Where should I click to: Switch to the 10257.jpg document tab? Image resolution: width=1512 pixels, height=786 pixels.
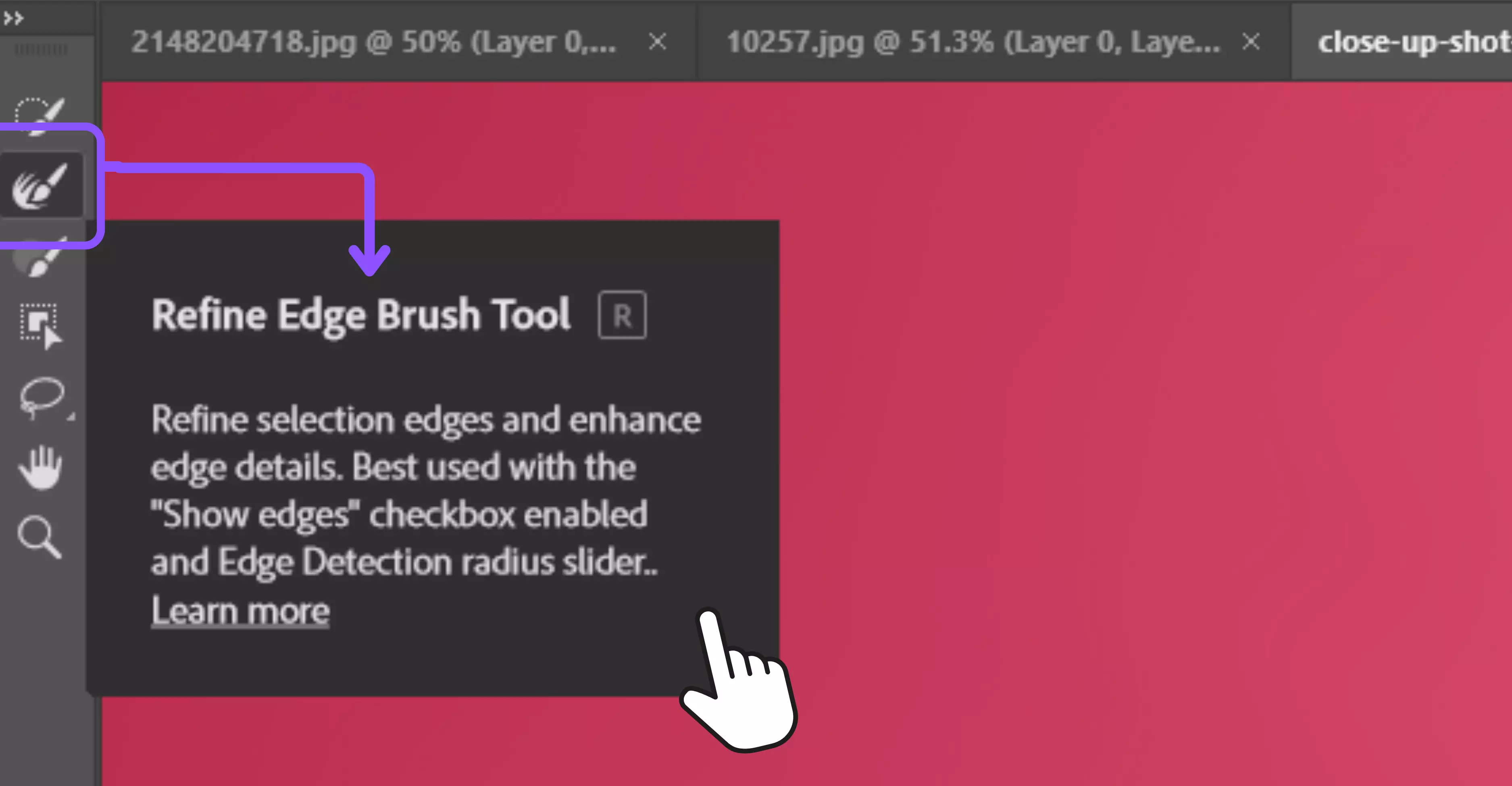968,41
